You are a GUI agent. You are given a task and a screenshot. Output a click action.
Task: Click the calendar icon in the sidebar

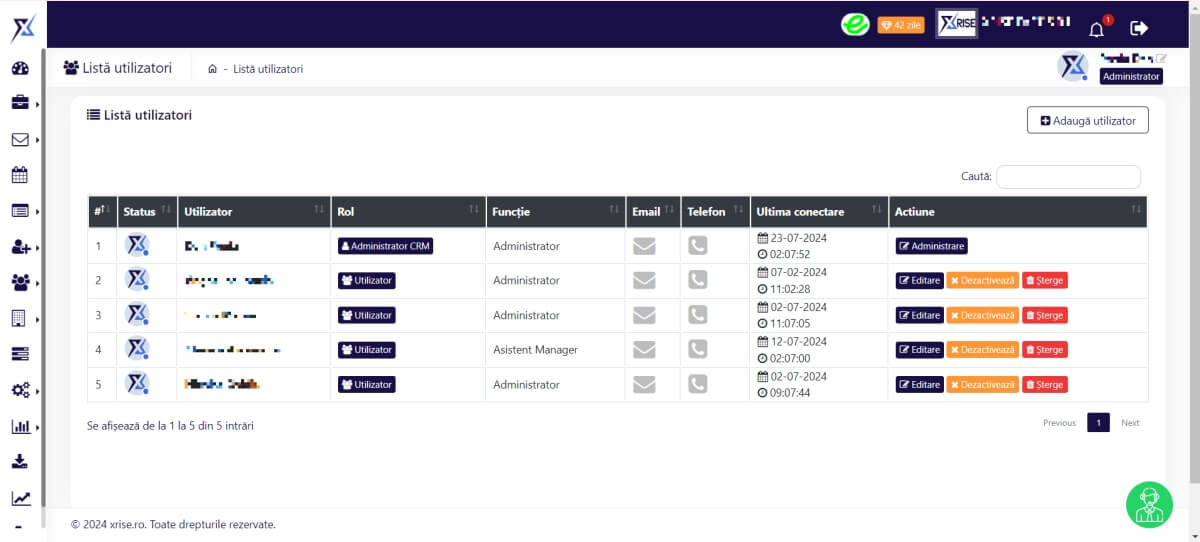click(x=20, y=175)
